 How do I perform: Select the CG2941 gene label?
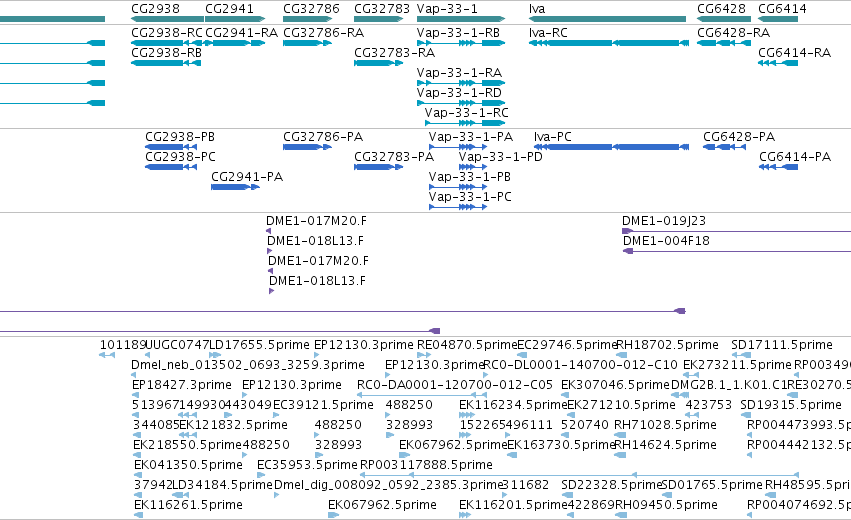pyautogui.click(x=229, y=9)
